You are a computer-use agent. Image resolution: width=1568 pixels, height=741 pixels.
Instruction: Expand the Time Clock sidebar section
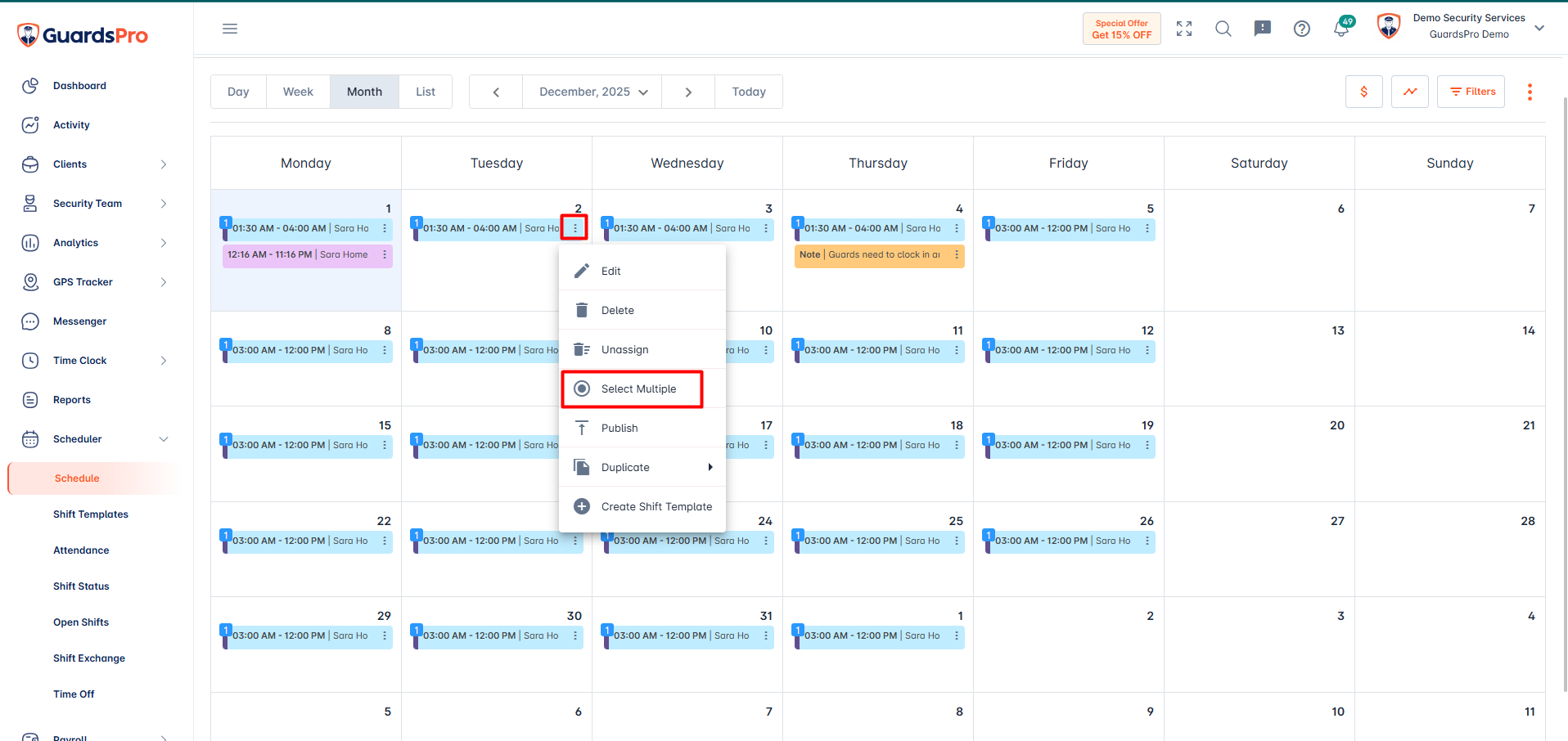point(164,361)
